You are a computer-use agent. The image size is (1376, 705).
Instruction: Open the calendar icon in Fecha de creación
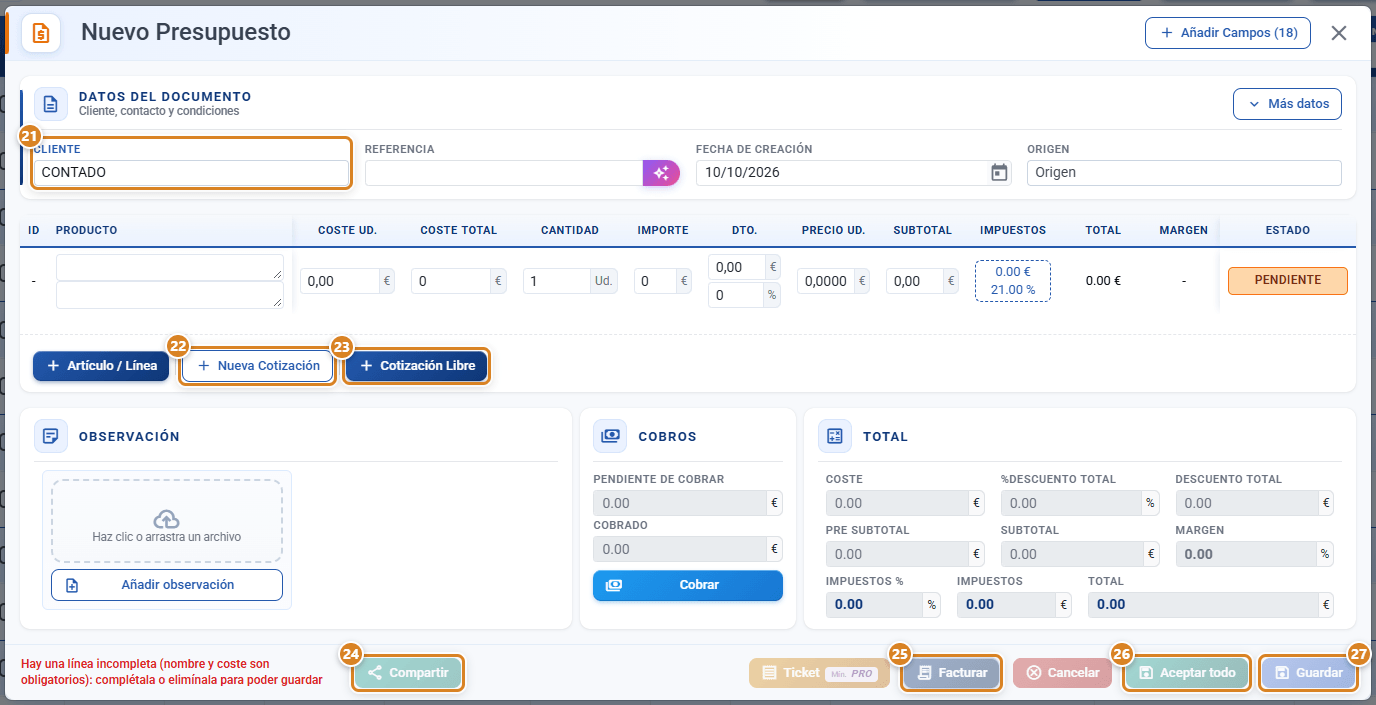999,173
